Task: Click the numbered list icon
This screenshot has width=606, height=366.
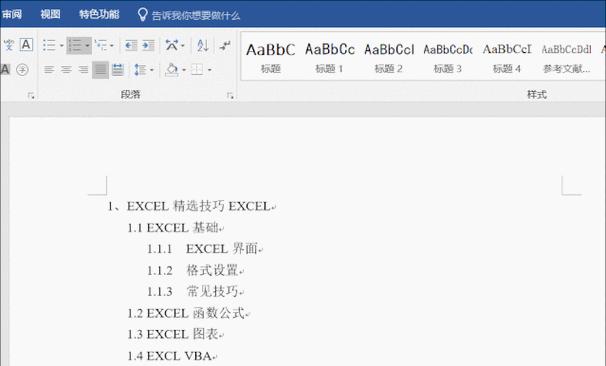Action: (75, 46)
